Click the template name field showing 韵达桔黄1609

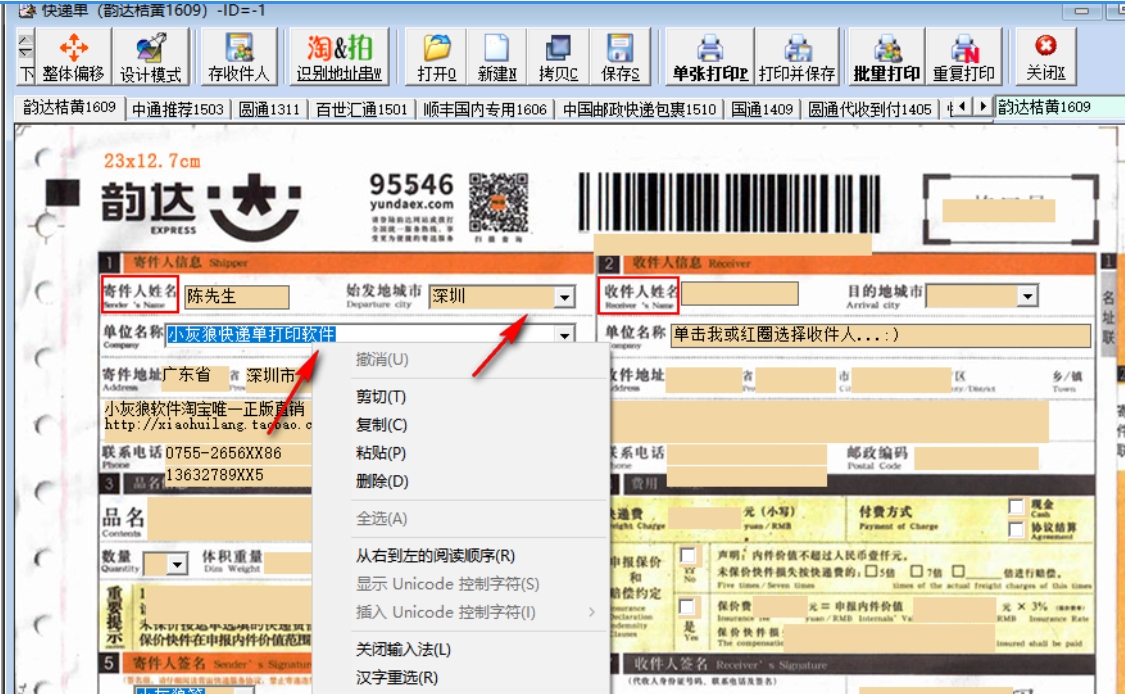click(1059, 108)
